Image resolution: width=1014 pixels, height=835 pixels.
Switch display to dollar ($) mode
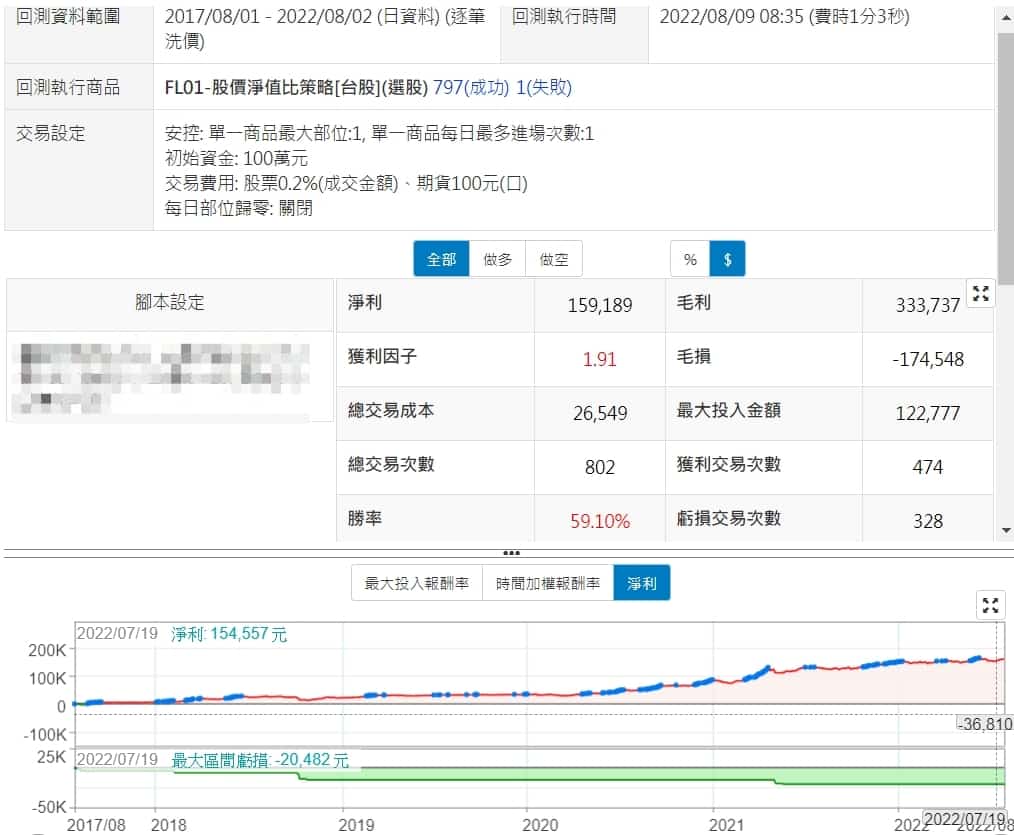tap(727, 259)
